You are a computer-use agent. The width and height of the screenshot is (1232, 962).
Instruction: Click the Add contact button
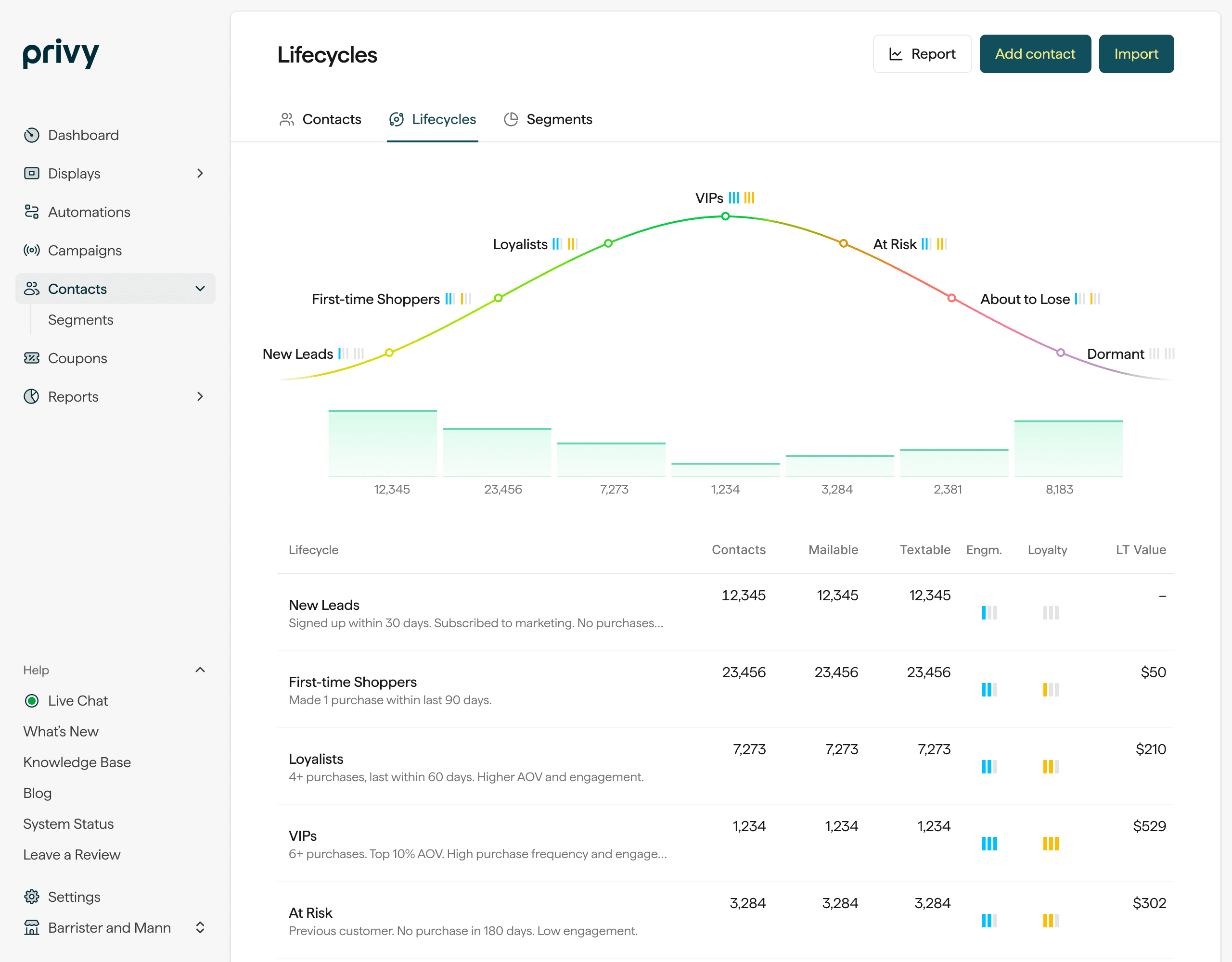point(1035,54)
